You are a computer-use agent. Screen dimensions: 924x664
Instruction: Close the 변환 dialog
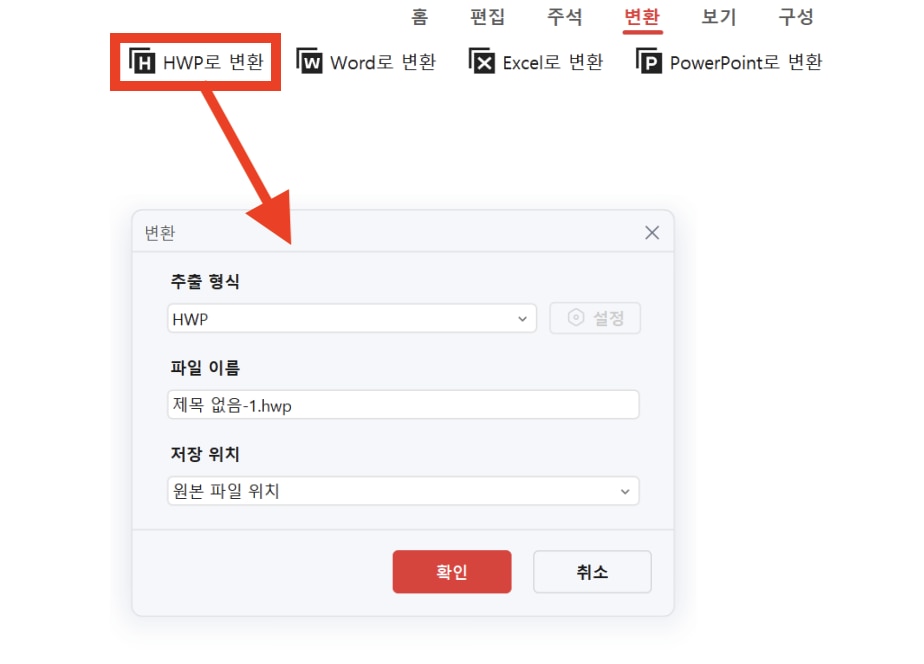tap(652, 233)
